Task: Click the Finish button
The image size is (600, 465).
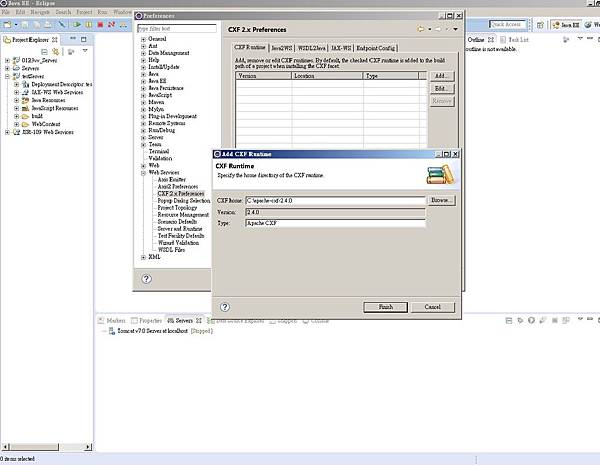Action: [385, 307]
